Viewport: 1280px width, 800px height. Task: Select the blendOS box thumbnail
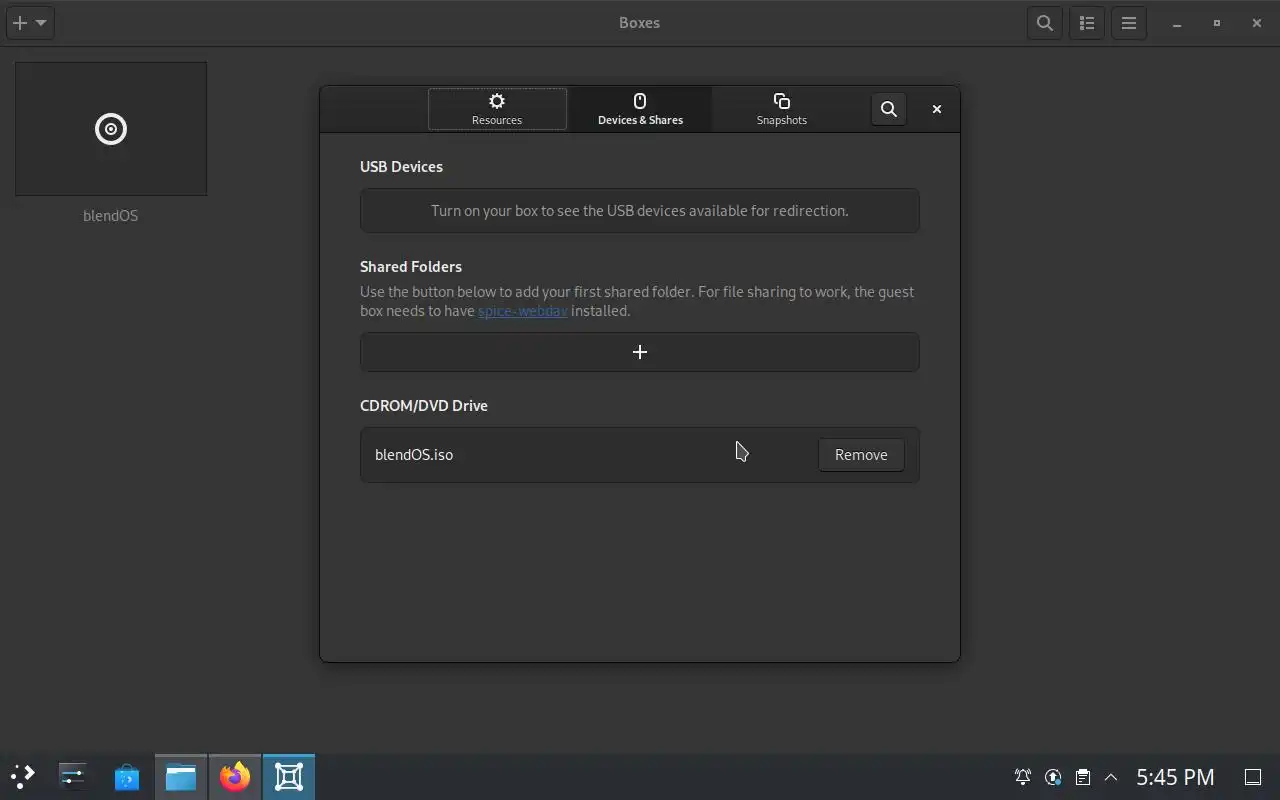111,129
